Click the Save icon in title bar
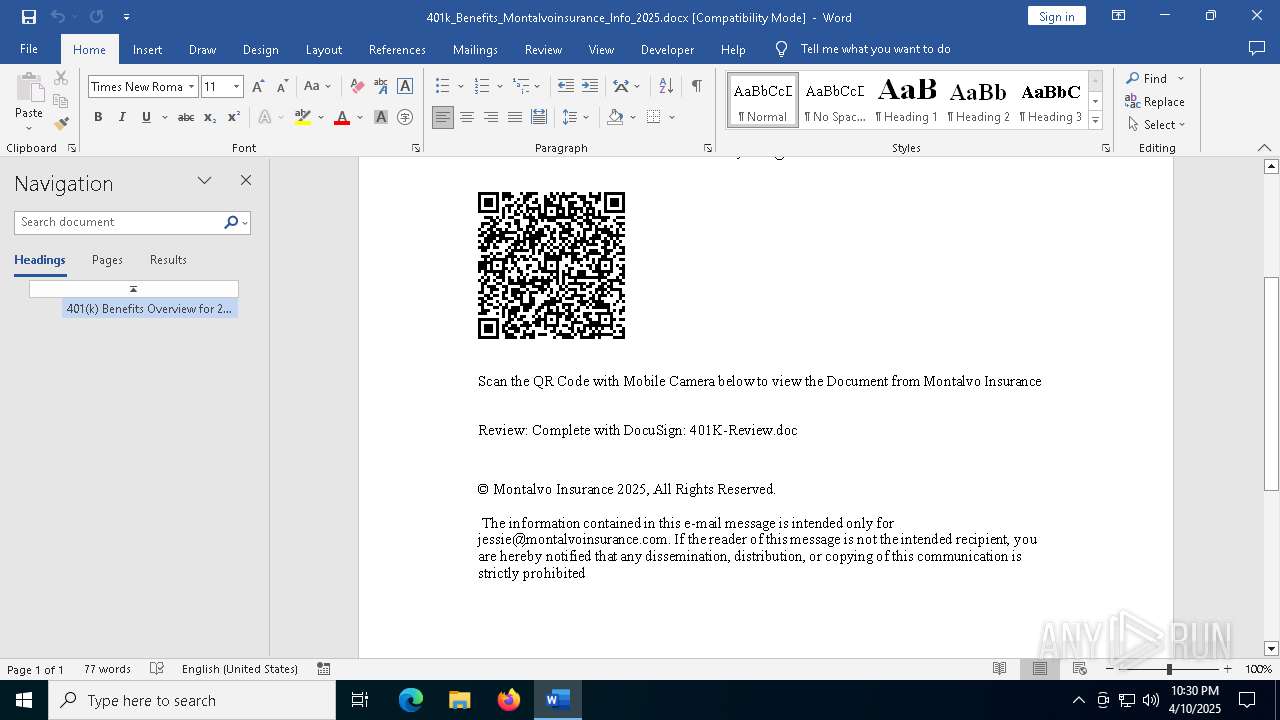The height and width of the screenshot is (720, 1280). pyautogui.click(x=29, y=17)
